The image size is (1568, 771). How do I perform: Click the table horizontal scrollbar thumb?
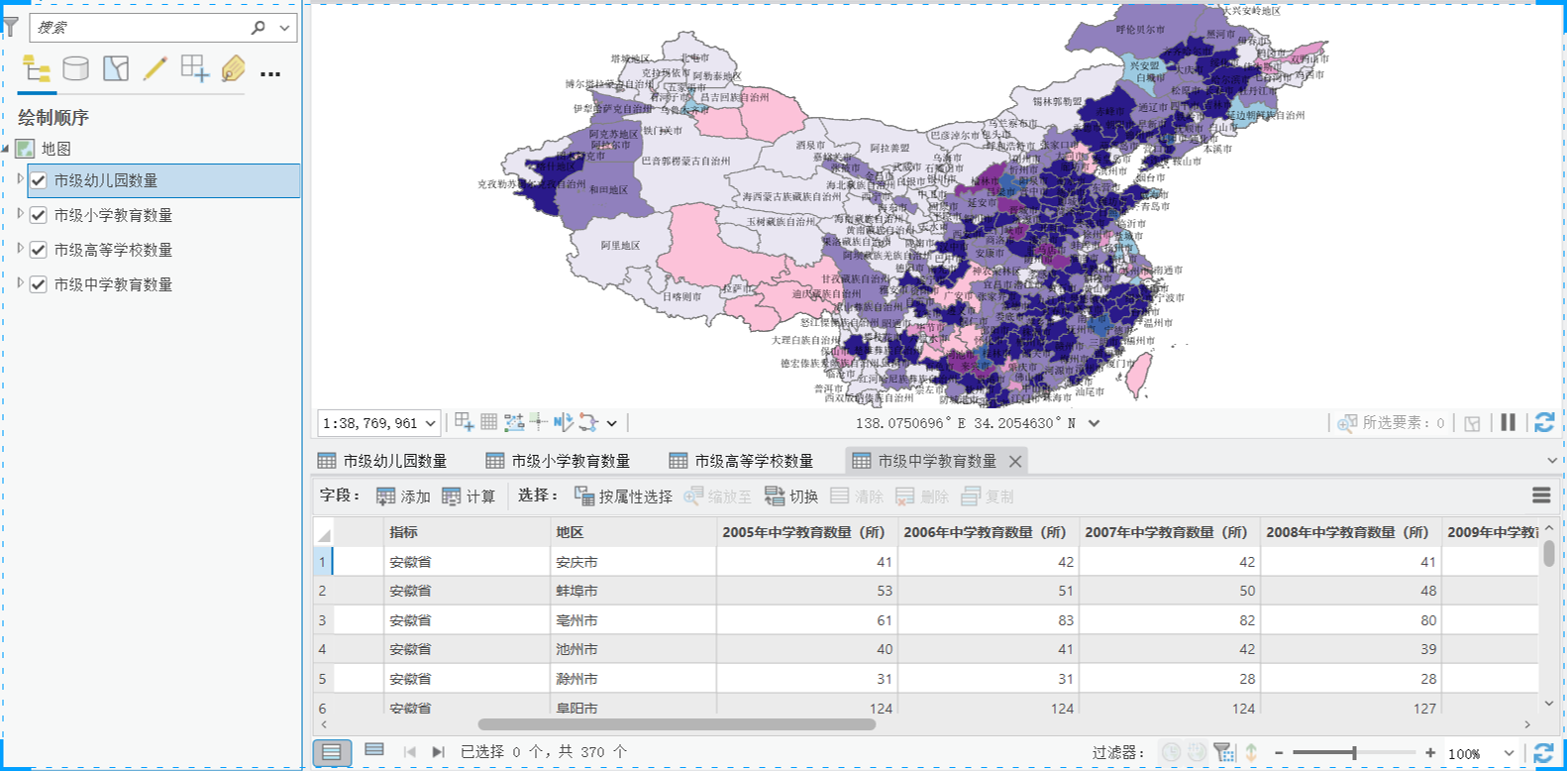[x=677, y=724]
